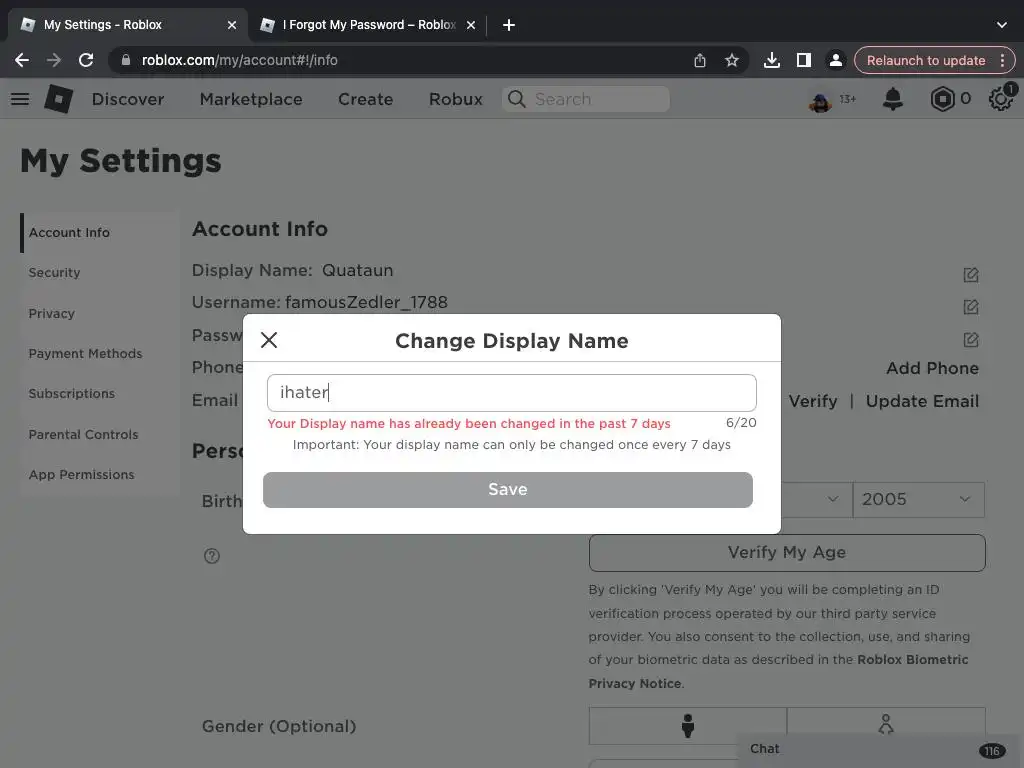The image size is (1024, 768).
Task: Click the grey Save button
Action: (x=507, y=490)
